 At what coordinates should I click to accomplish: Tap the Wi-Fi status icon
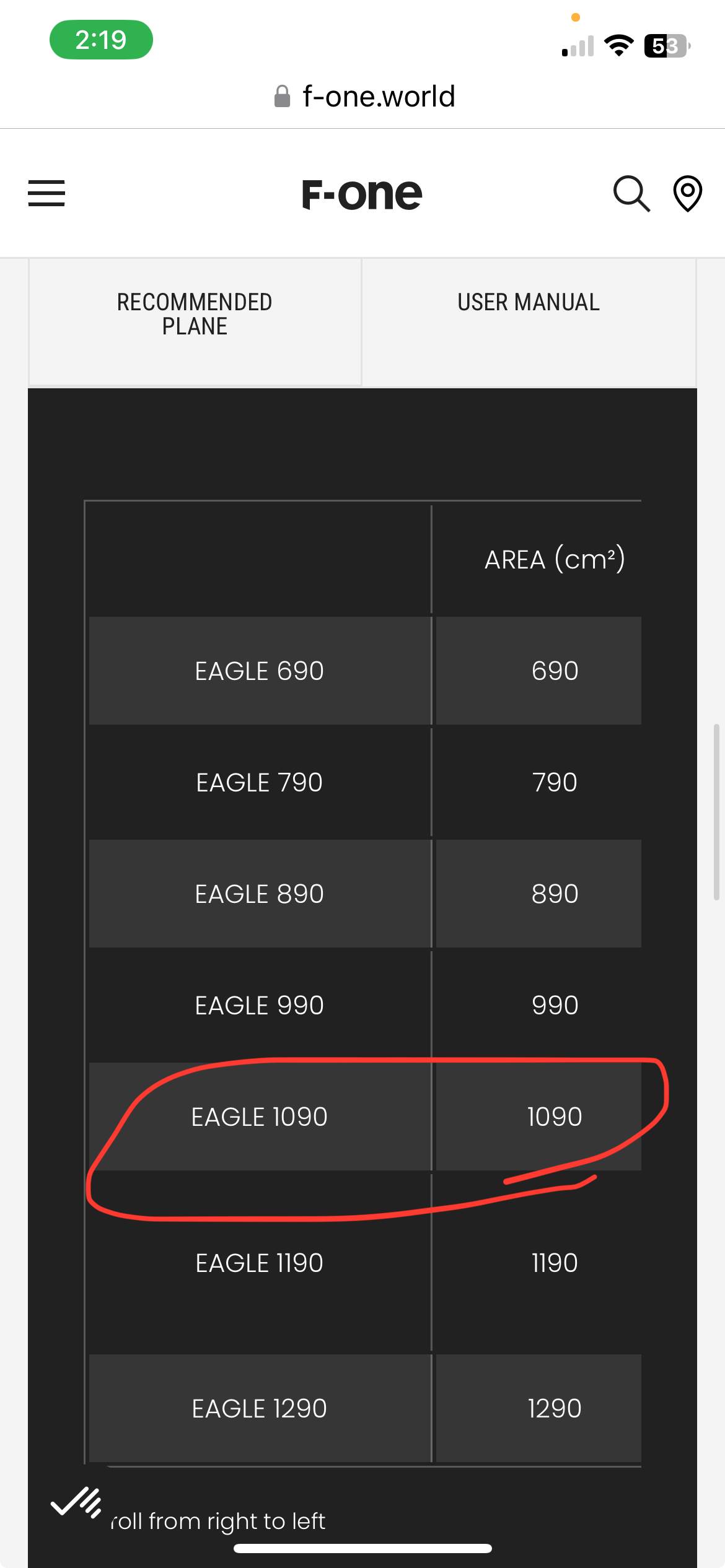pos(618,46)
